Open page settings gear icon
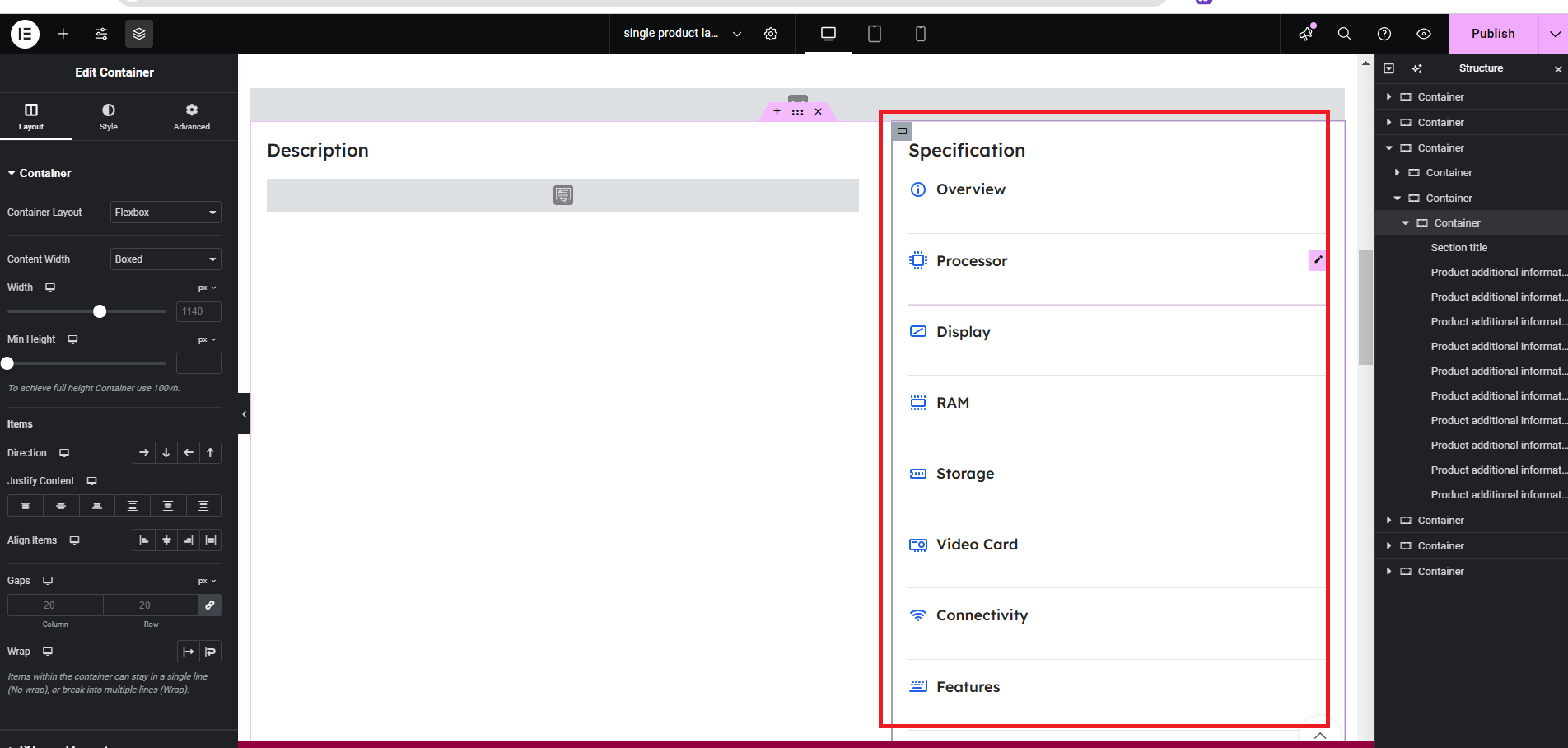The image size is (1568, 748). click(771, 34)
